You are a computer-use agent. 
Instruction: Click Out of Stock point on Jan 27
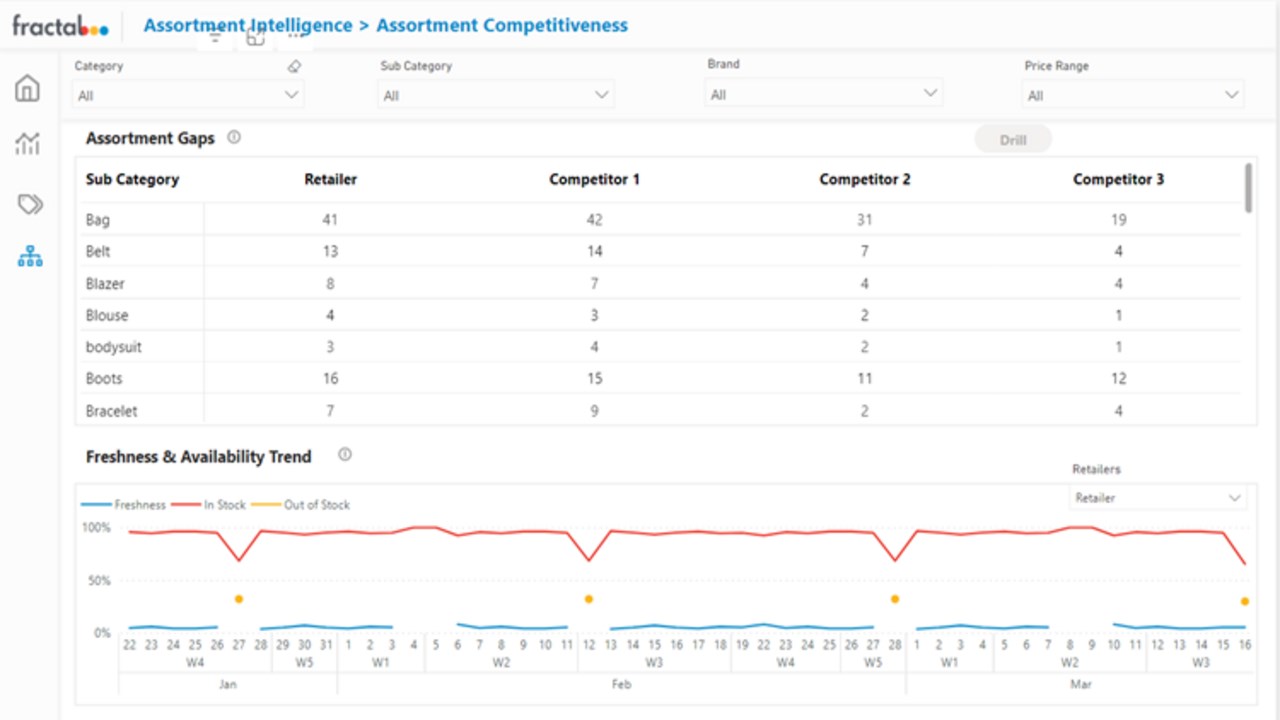pyautogui.click(x=239, y=599)
